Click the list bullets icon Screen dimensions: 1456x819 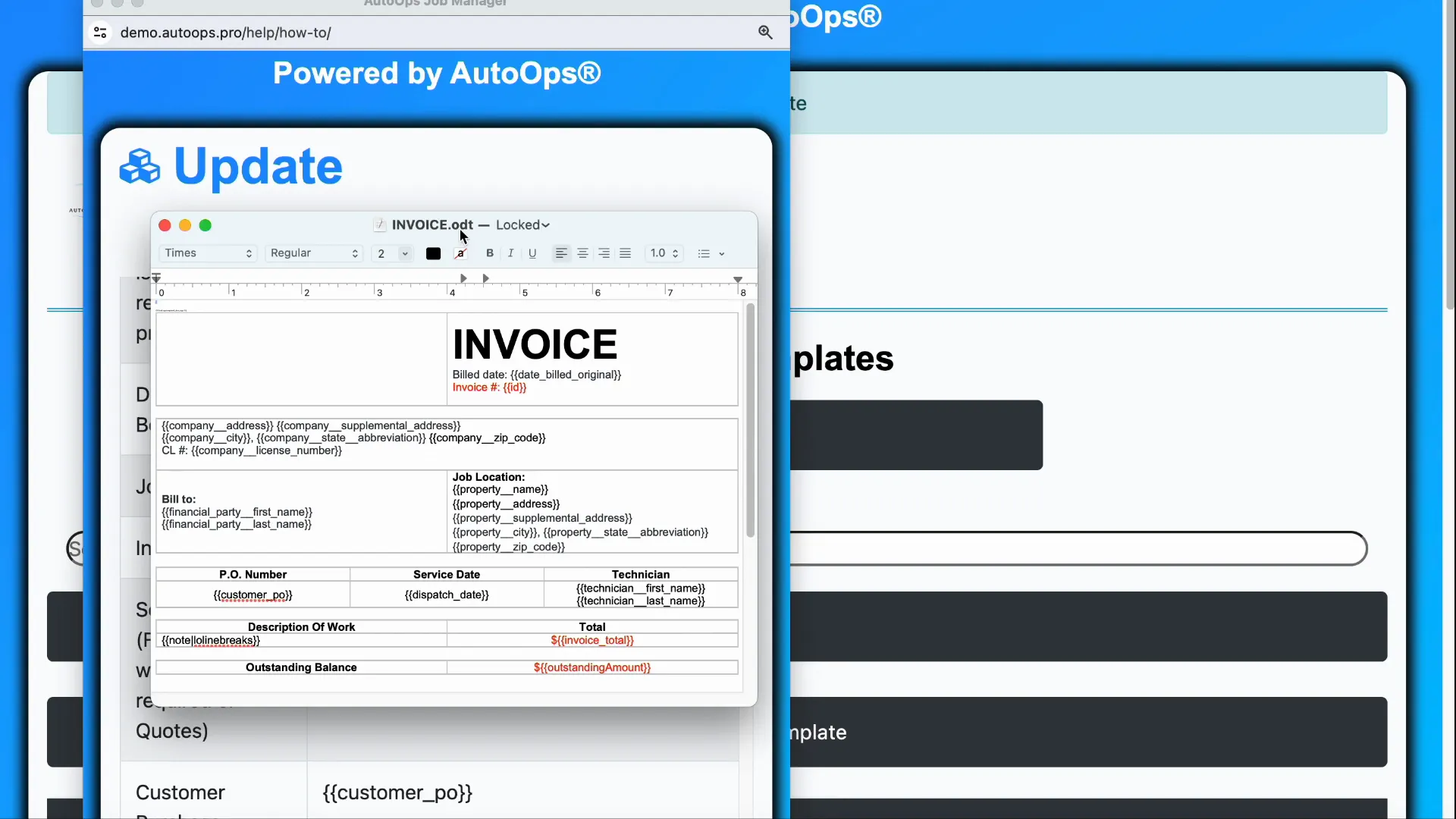tap(704, 254)
